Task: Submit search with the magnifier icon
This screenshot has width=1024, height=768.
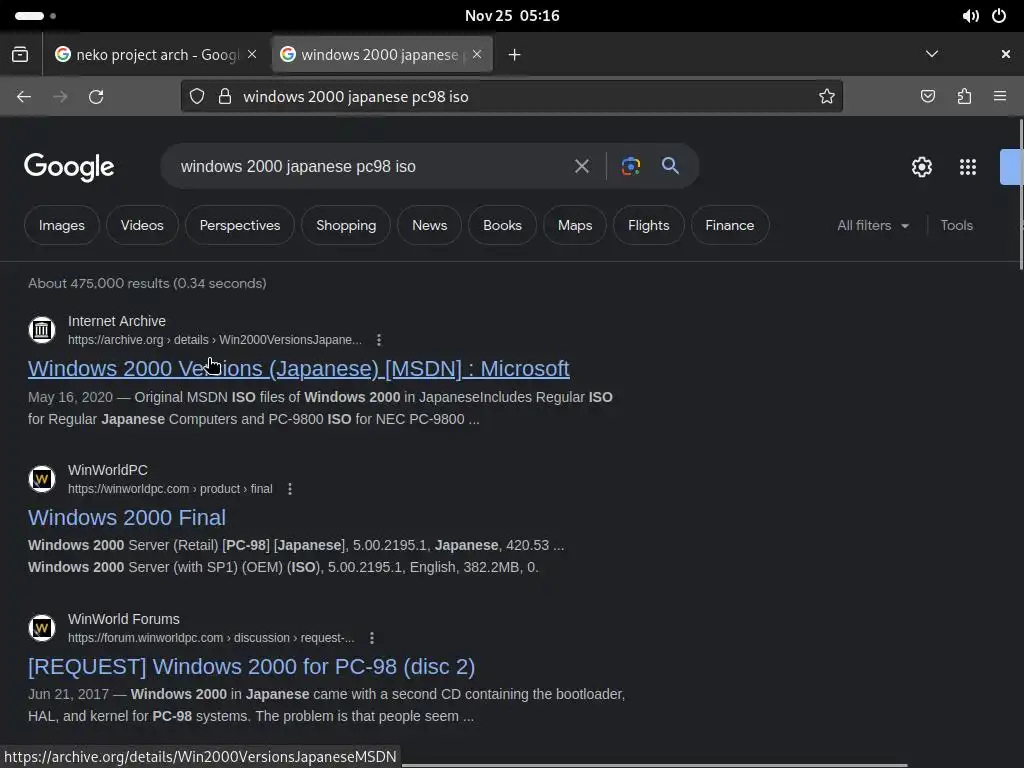Action: pos(670,166)
